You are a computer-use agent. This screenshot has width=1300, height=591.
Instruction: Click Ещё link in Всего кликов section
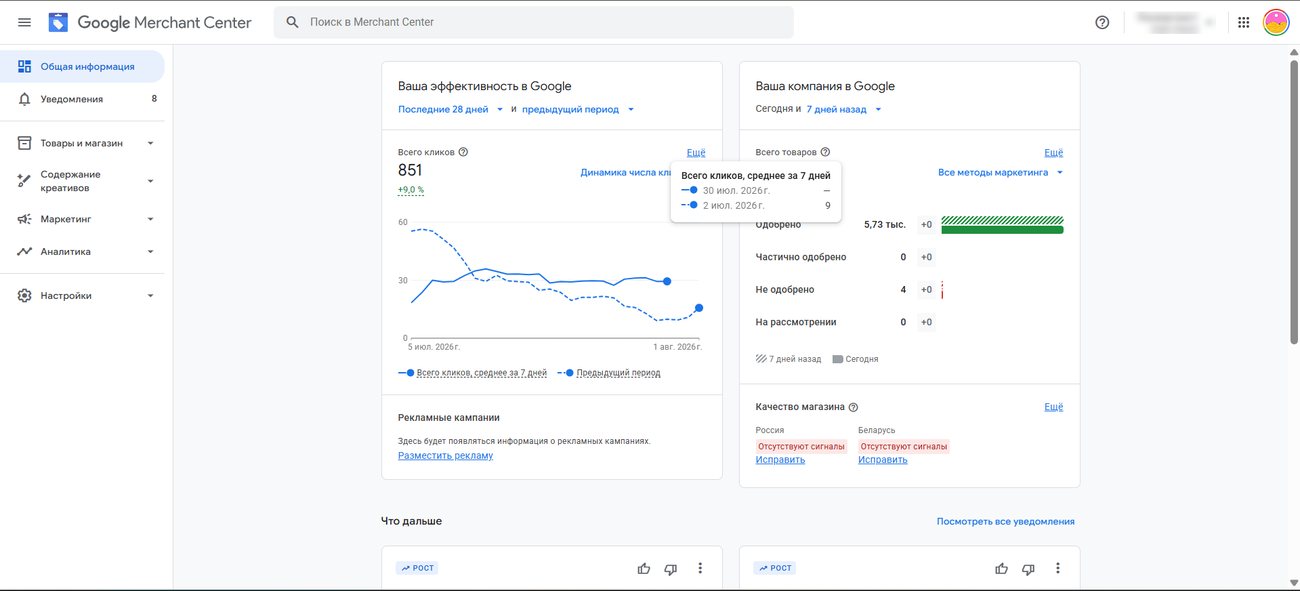[696, 152]
